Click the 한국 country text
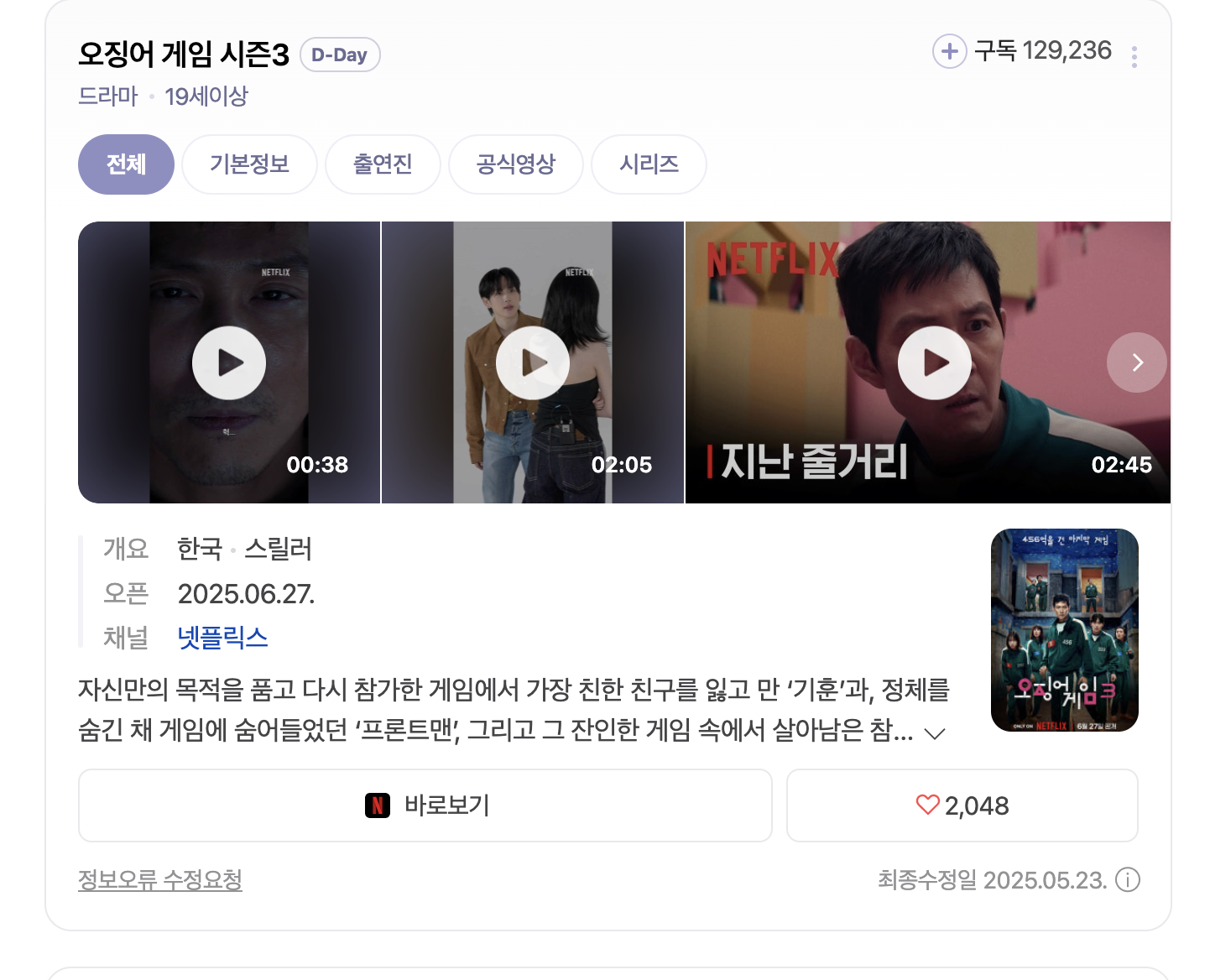1210x980 pixels. click(x=200, y=550)
